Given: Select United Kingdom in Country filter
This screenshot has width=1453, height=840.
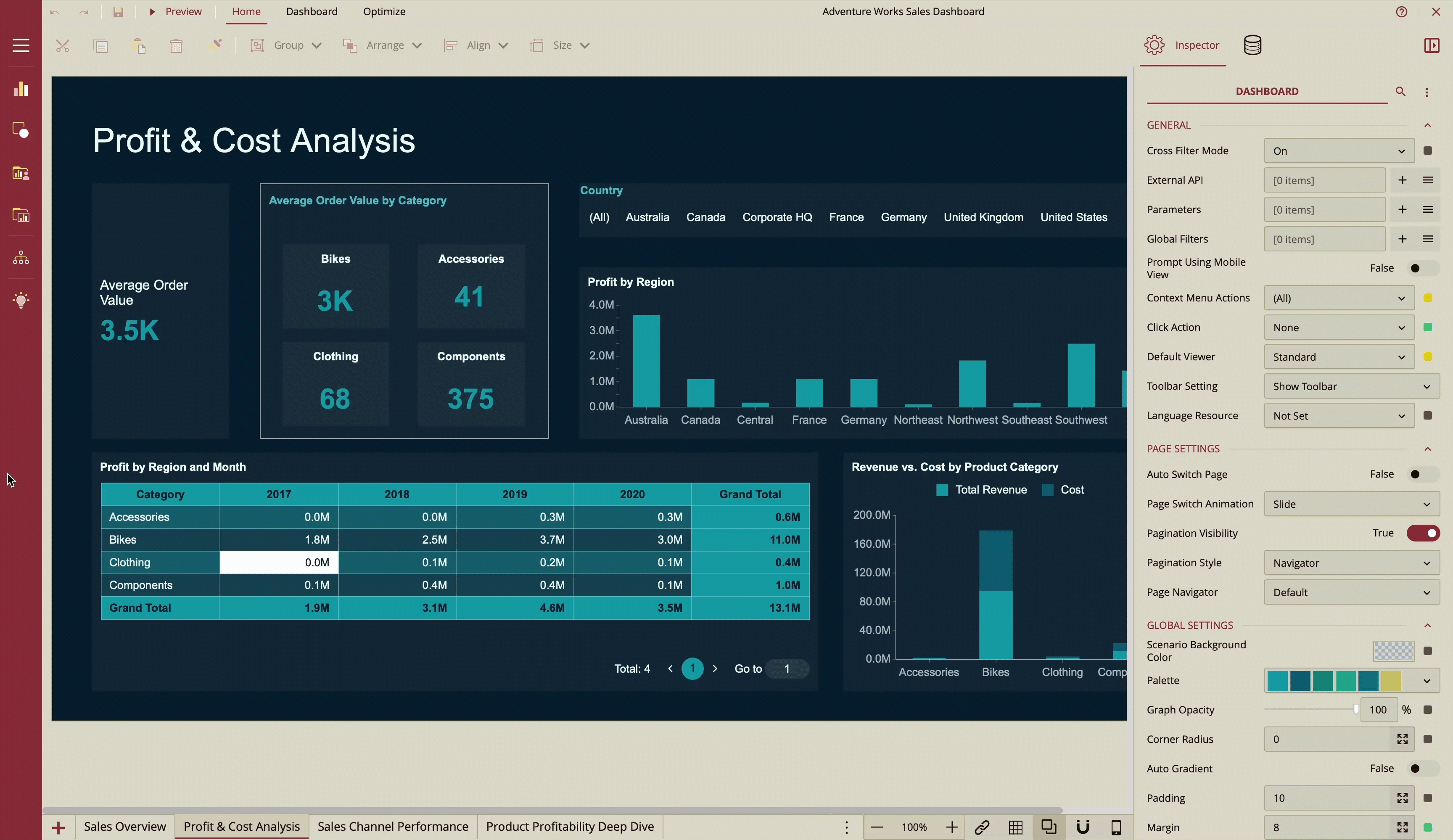Looking at the screenshot, I should pyautogui.click(x=983, y=217).
